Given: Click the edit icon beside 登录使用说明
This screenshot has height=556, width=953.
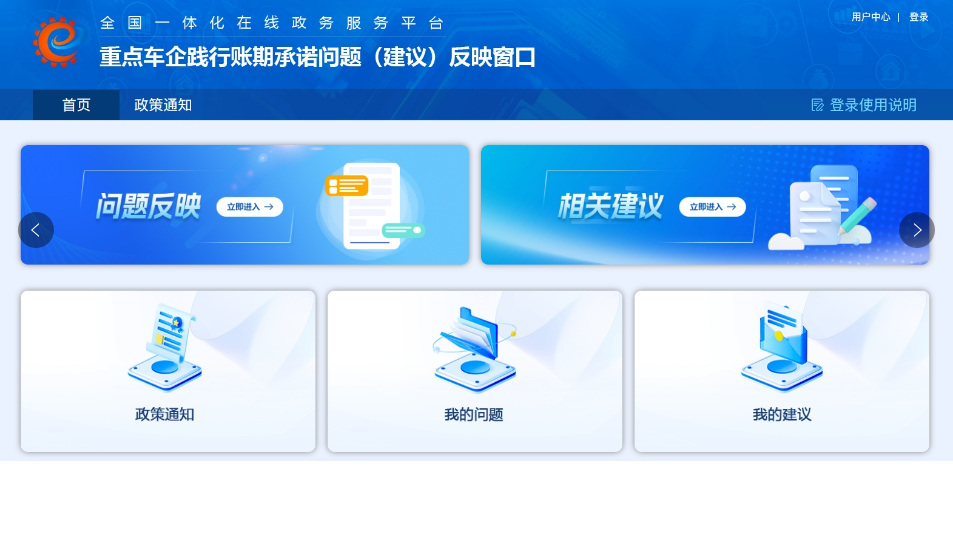Looking at the screenshot, I should tap(817, 105).
